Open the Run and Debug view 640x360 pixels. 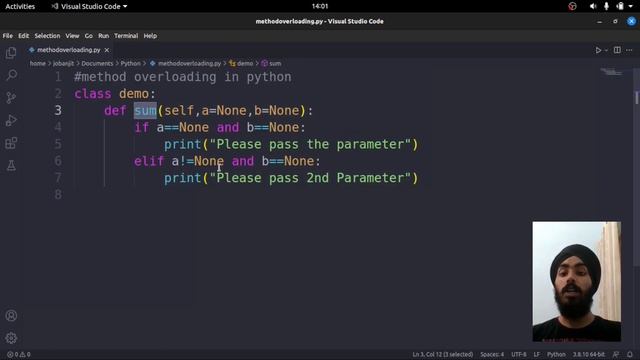11,120
